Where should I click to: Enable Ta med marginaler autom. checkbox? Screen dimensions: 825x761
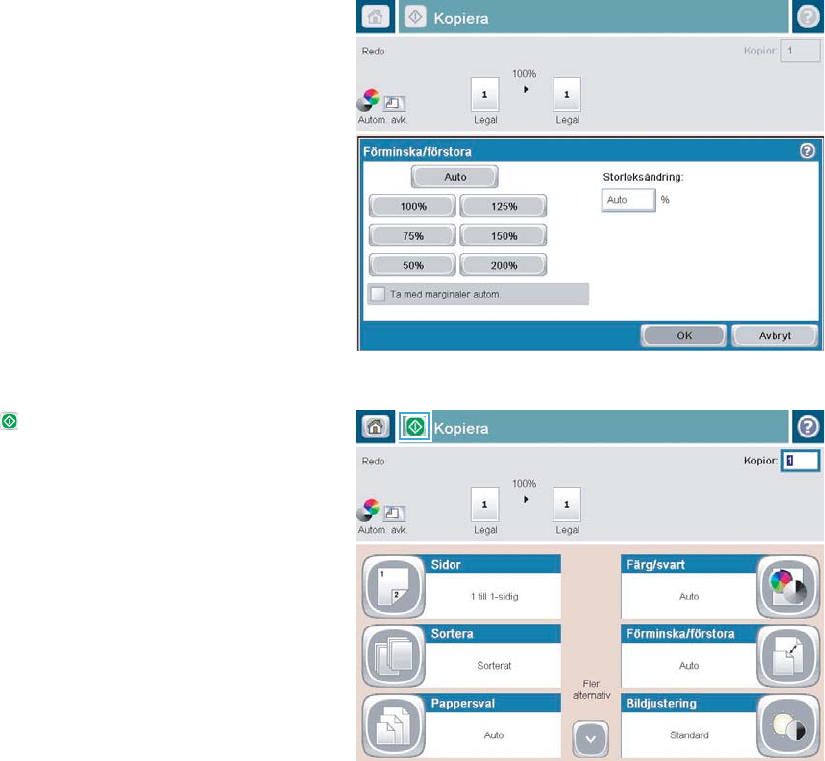point(377,294)
